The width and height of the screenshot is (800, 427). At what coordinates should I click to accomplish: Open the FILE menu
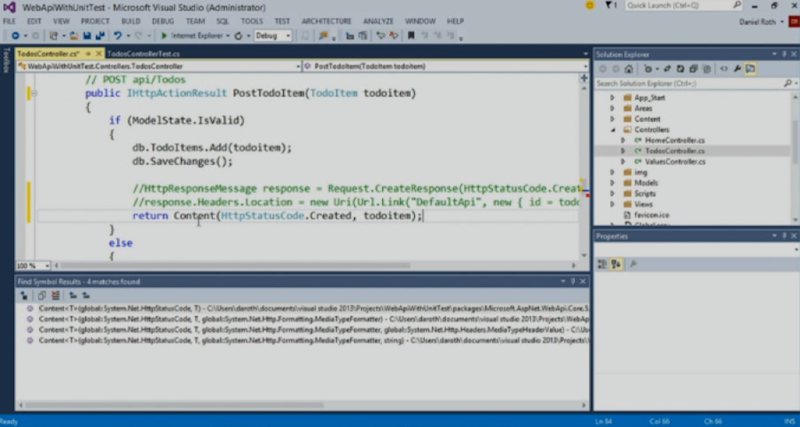tap(9, 21)
